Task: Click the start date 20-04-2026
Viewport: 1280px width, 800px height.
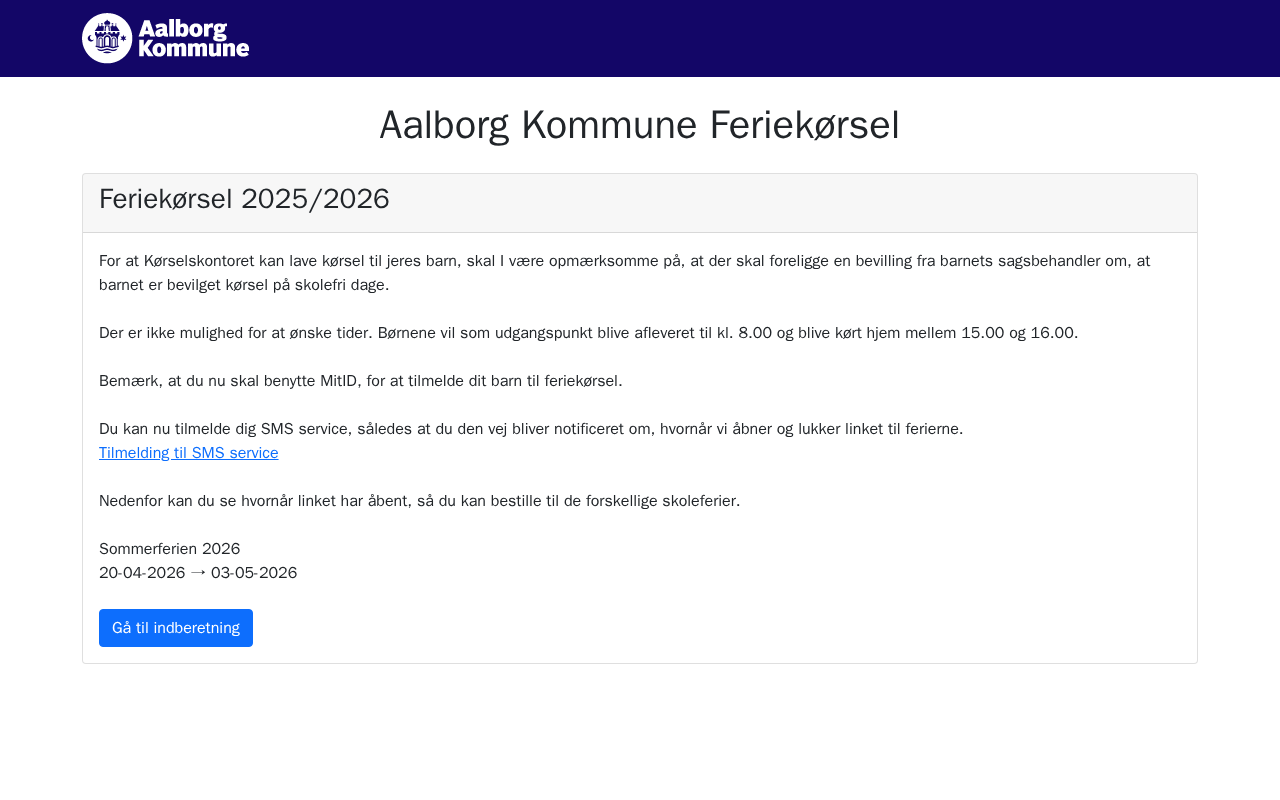Action: (x=142, y=573)
